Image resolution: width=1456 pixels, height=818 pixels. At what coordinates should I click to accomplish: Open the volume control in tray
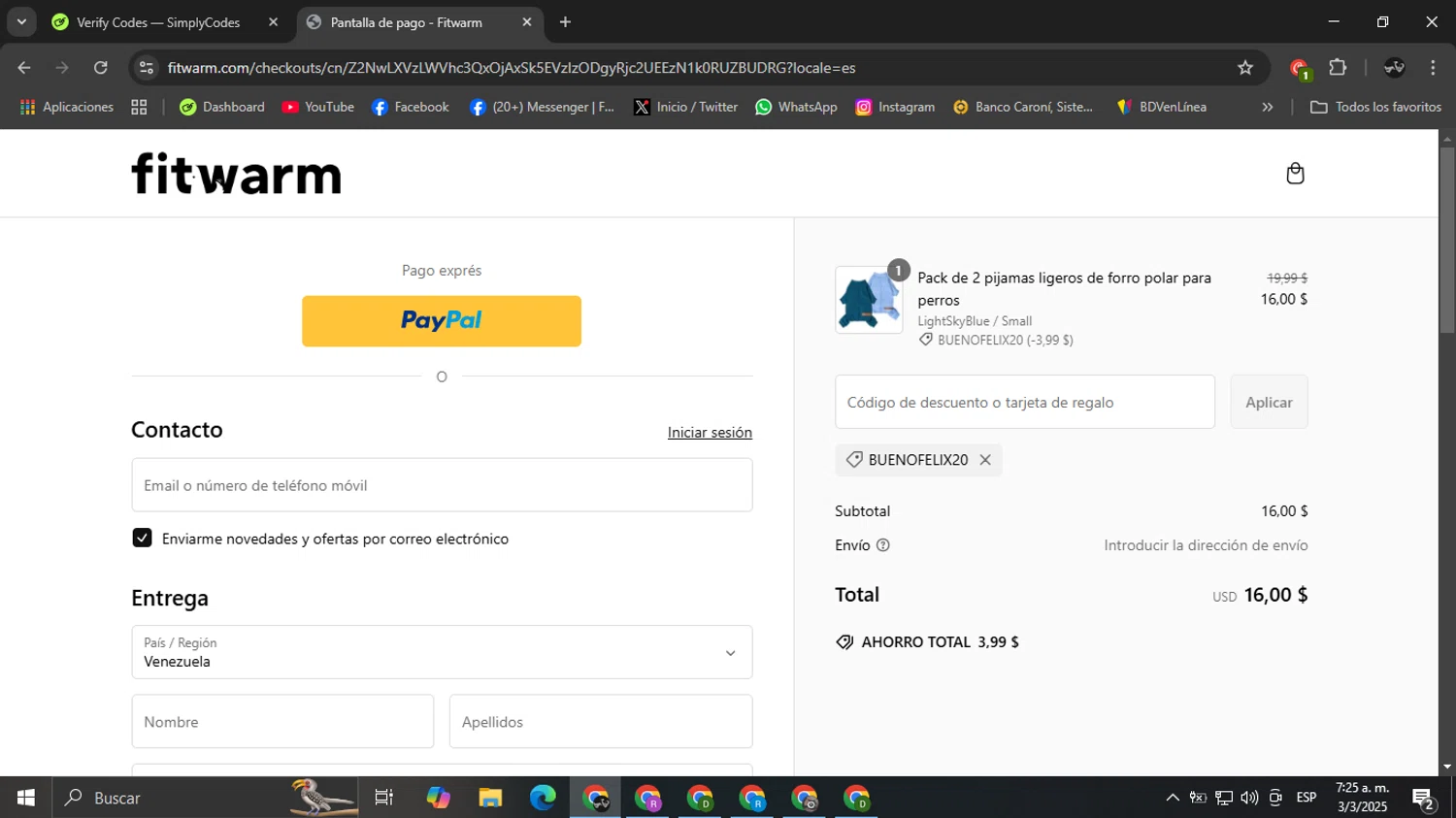[x=1249, y=798]
